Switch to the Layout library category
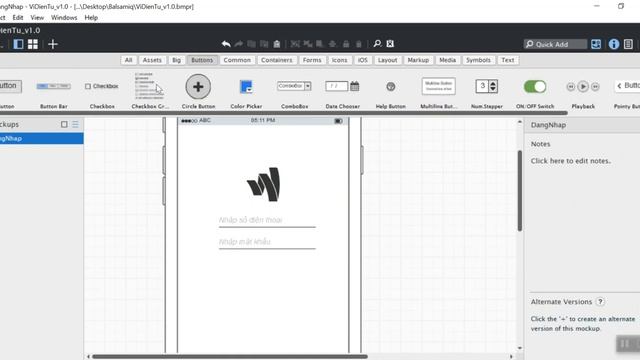 [387, 60]
